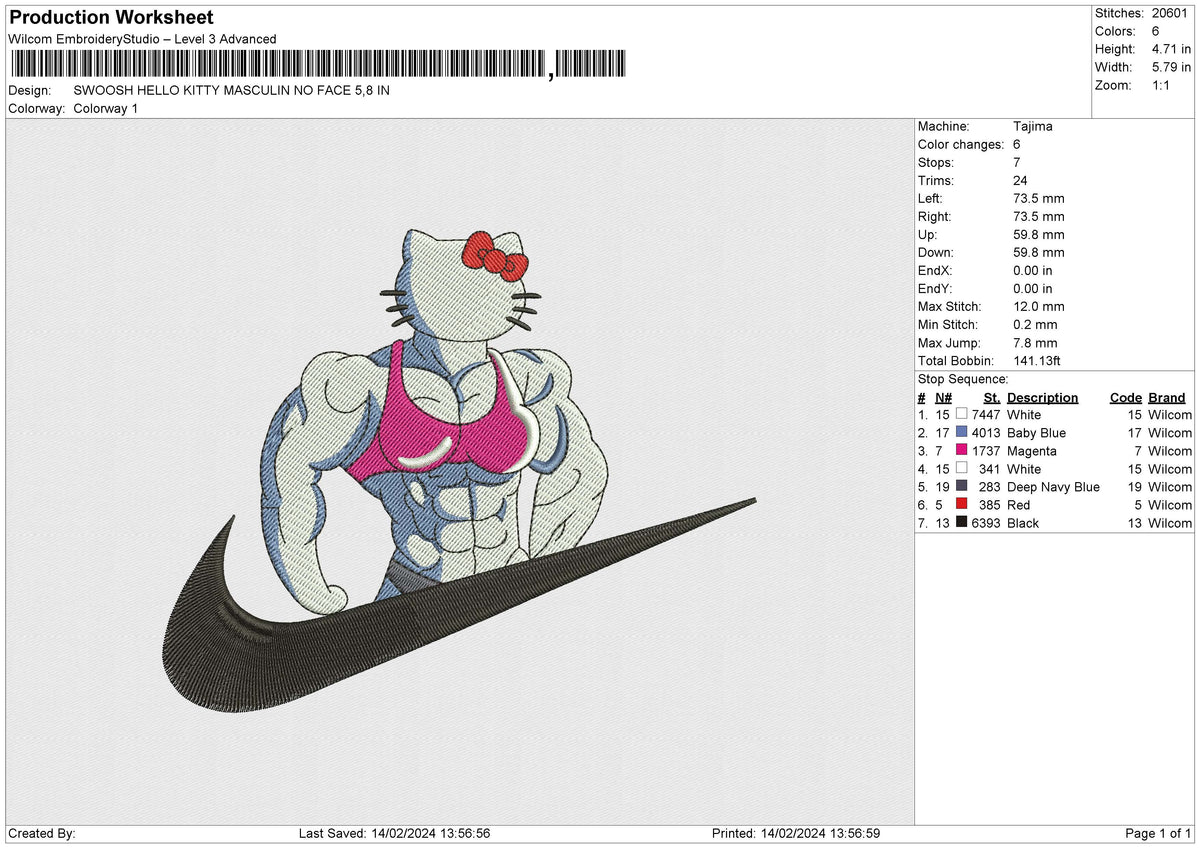
Task: Select the Stitches value "20601"
Action: click(x=1172, y=13)
